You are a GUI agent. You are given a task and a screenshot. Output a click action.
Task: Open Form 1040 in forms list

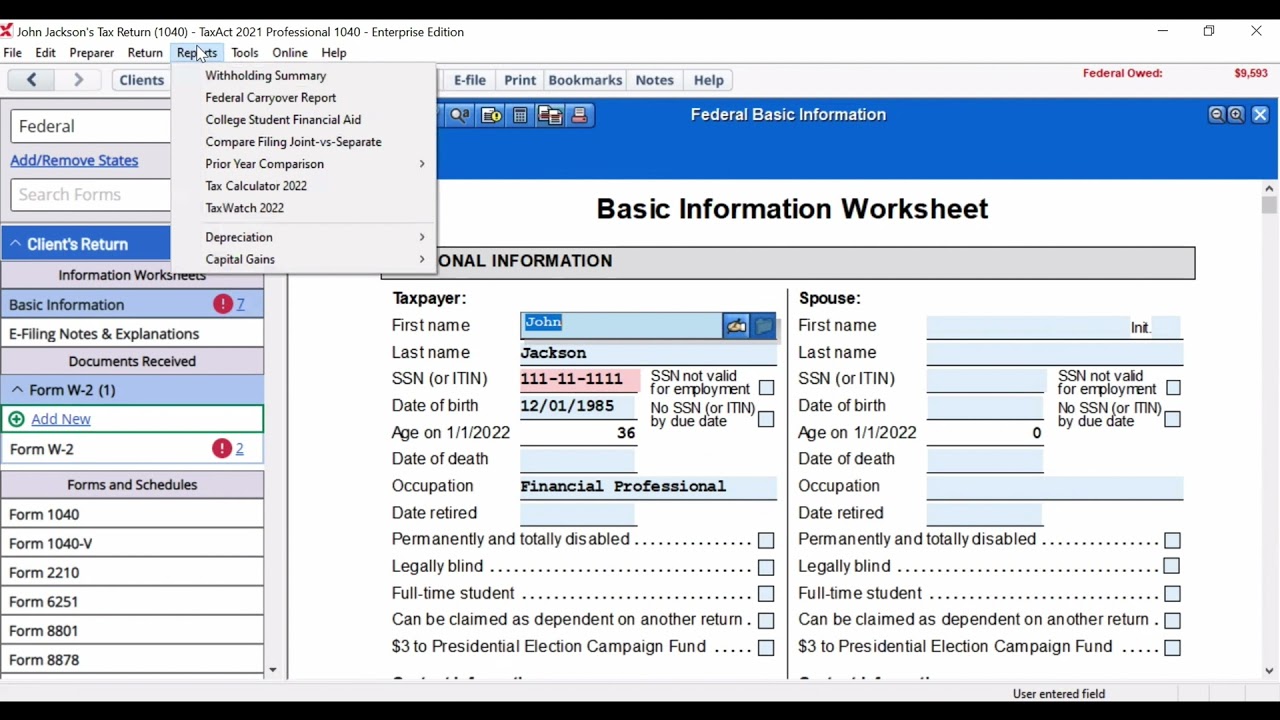coord(132,514)
